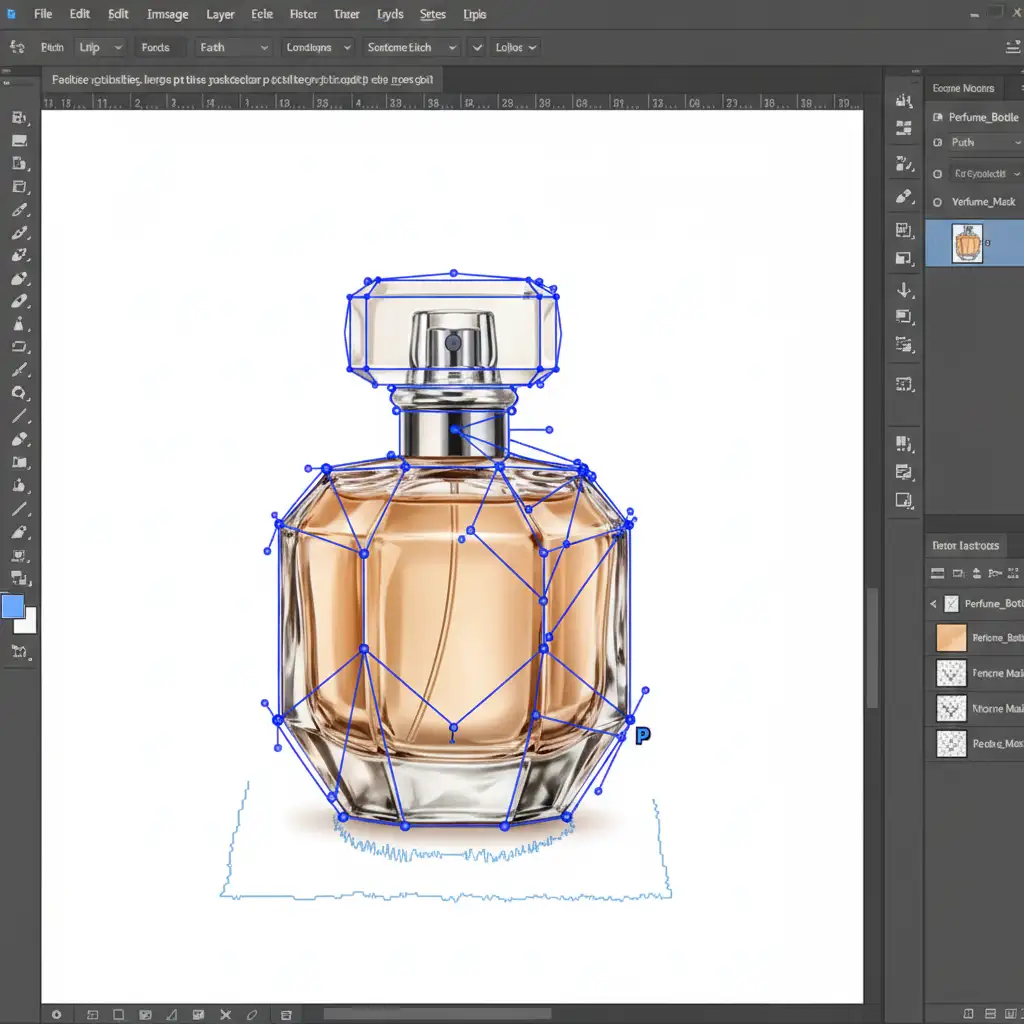1024x1024 pixels.
Task: Click the Fonds button in options bar
Action: (155, 47)
